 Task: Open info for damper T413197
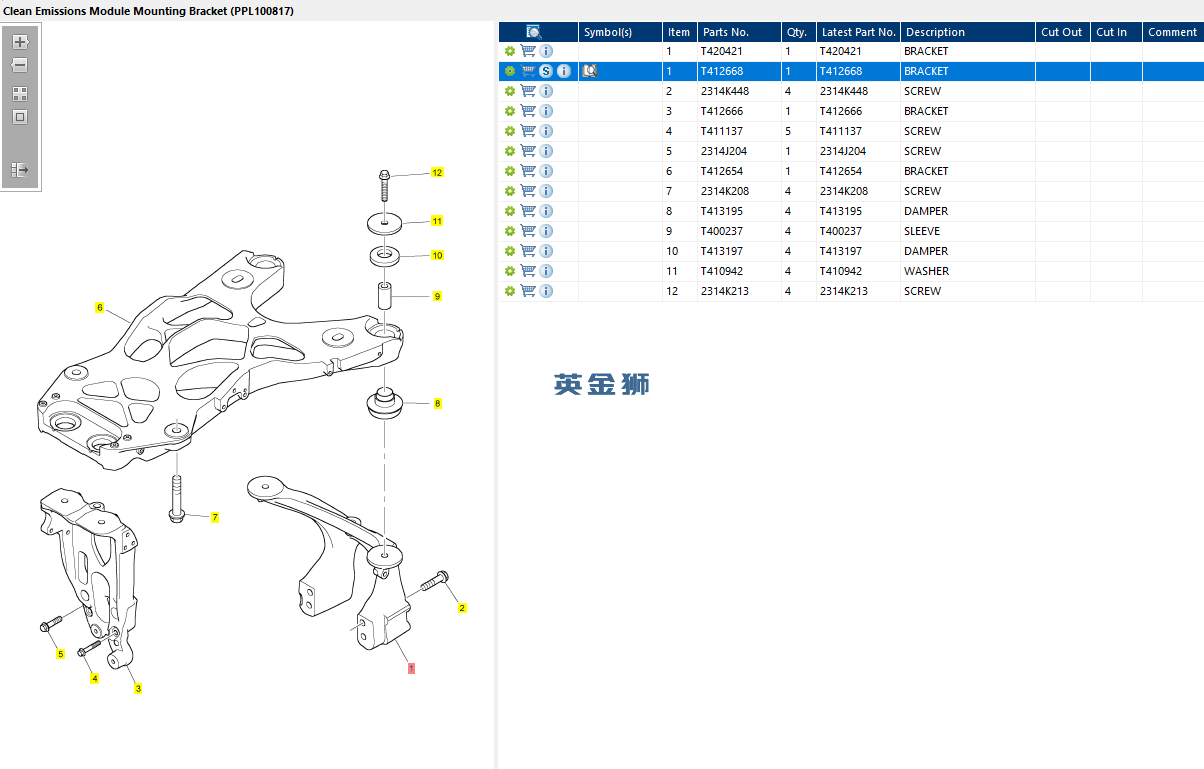546,251
